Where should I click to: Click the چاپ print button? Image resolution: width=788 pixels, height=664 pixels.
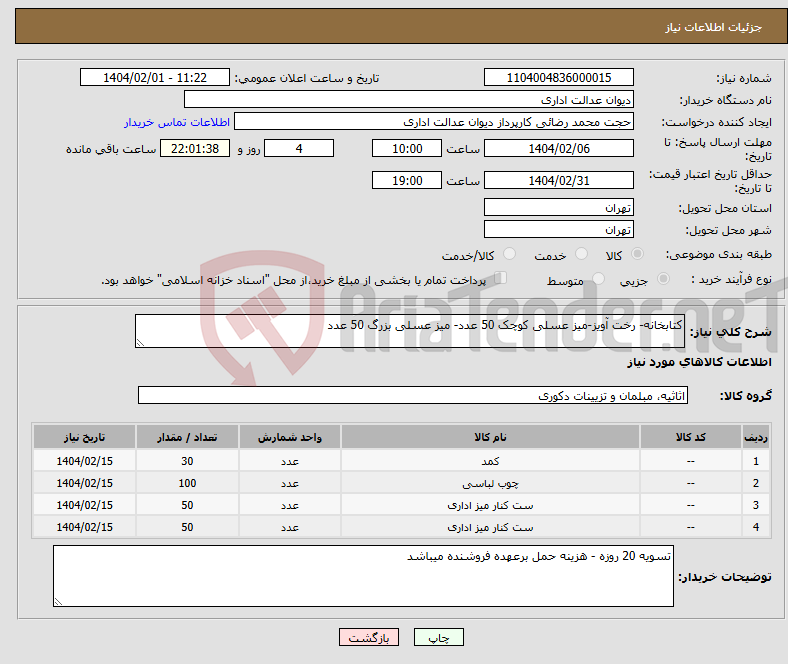[x=439, y=637]
